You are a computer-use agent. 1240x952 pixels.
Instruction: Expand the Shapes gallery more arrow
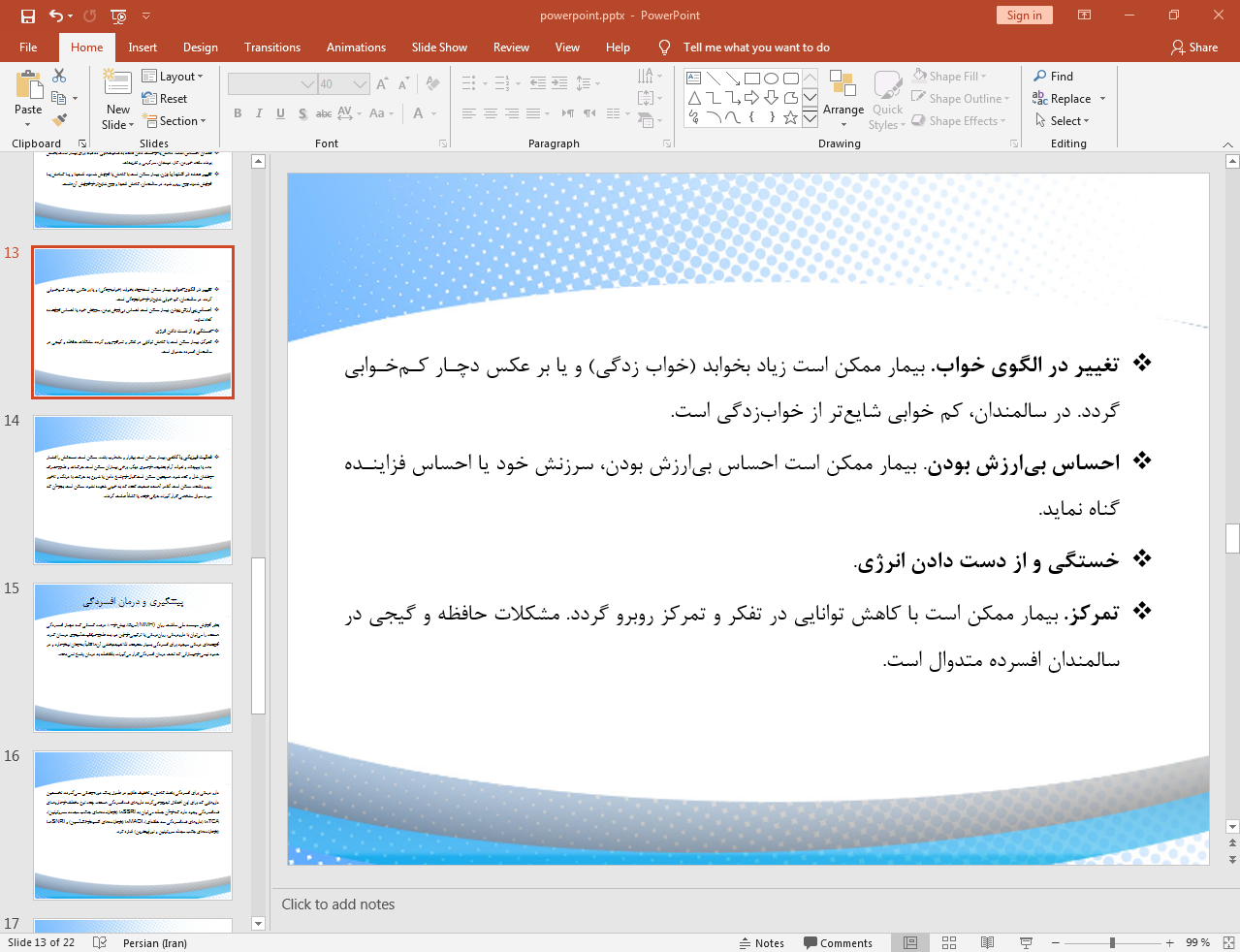pos(810,117)
